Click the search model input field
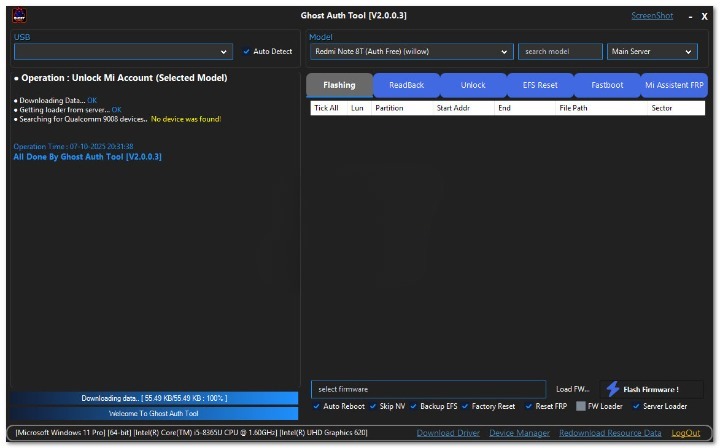The width and height of the screenshot is (720, 448). pos(560,52)
